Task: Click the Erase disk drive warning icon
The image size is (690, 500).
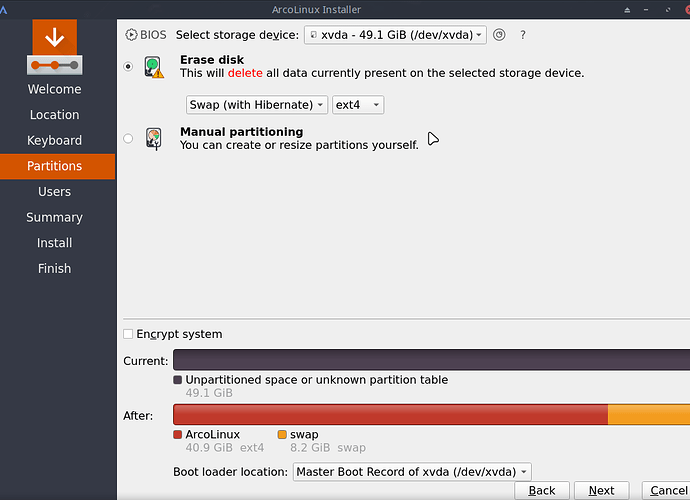Action: click(x=154, y=67)
